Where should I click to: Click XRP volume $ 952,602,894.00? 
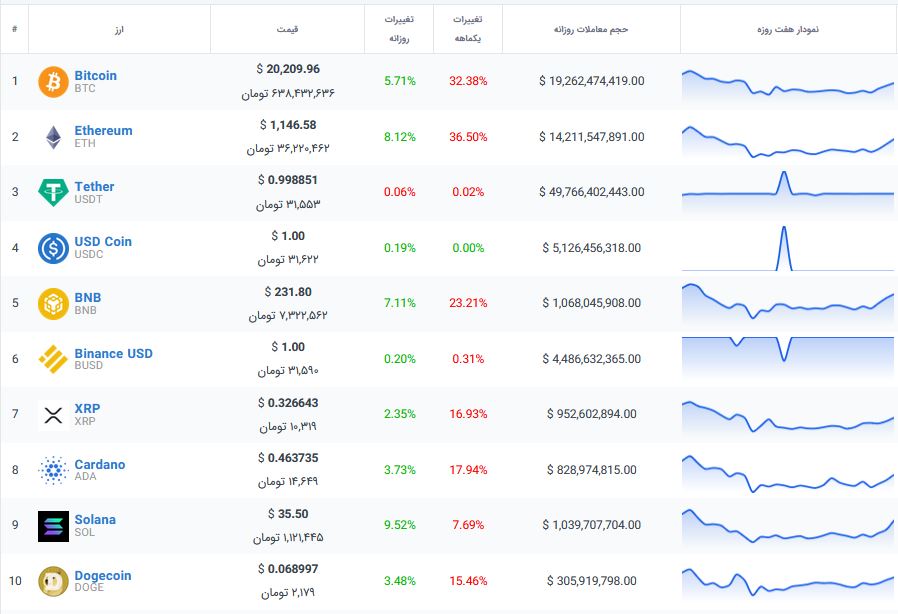(592, 414)
